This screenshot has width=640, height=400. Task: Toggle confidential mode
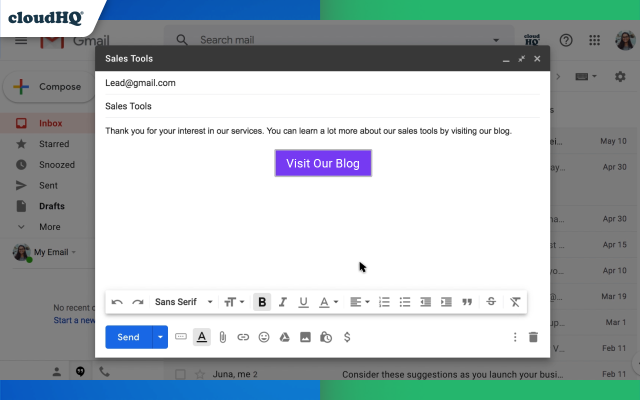pyautogui.click(x=326, y=337)
